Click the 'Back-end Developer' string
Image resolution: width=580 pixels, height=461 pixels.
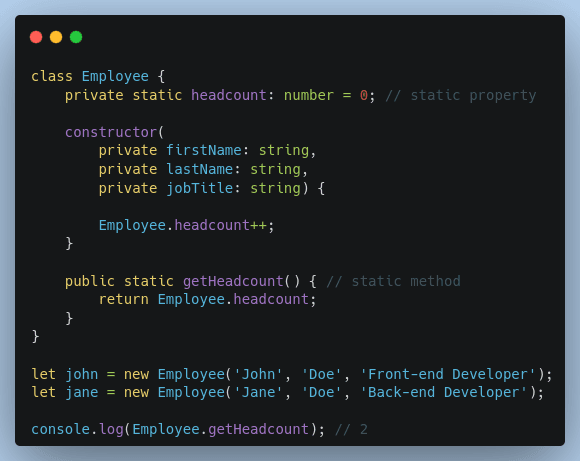click(444, 392)
